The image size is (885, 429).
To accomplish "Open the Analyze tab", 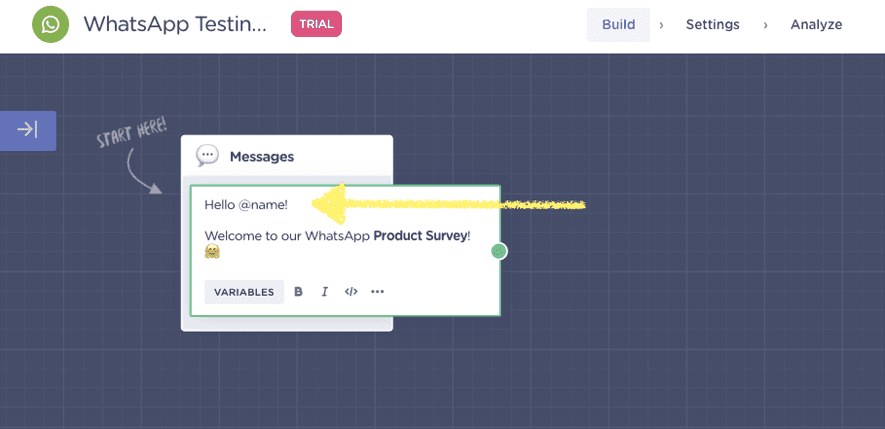I will pyautogui.click(x=816, y=25).
